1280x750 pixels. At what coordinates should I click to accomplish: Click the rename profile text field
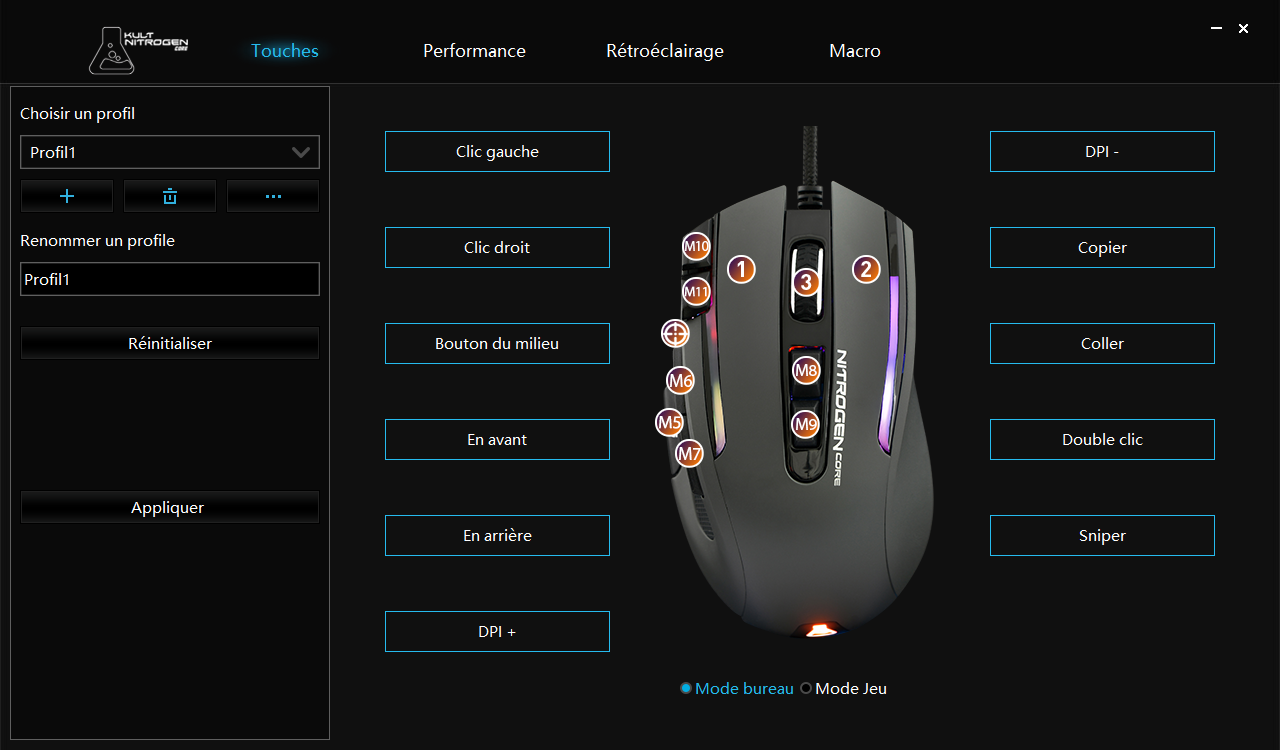pos(170,279)
